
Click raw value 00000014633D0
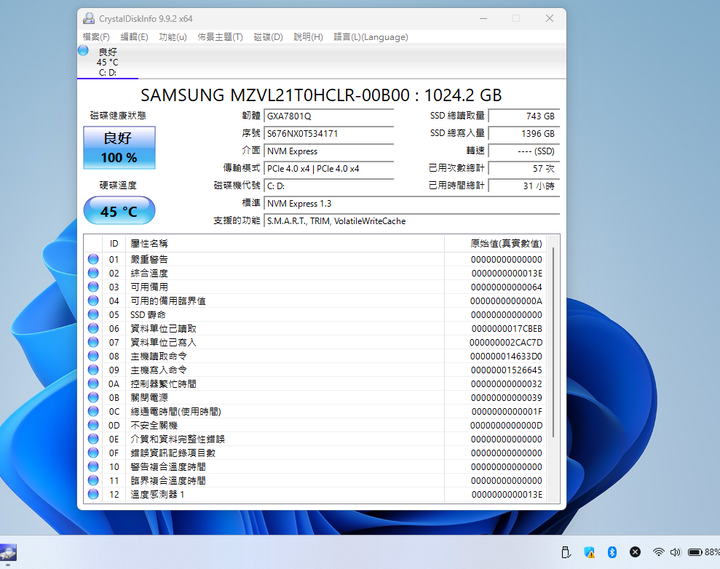506,356
